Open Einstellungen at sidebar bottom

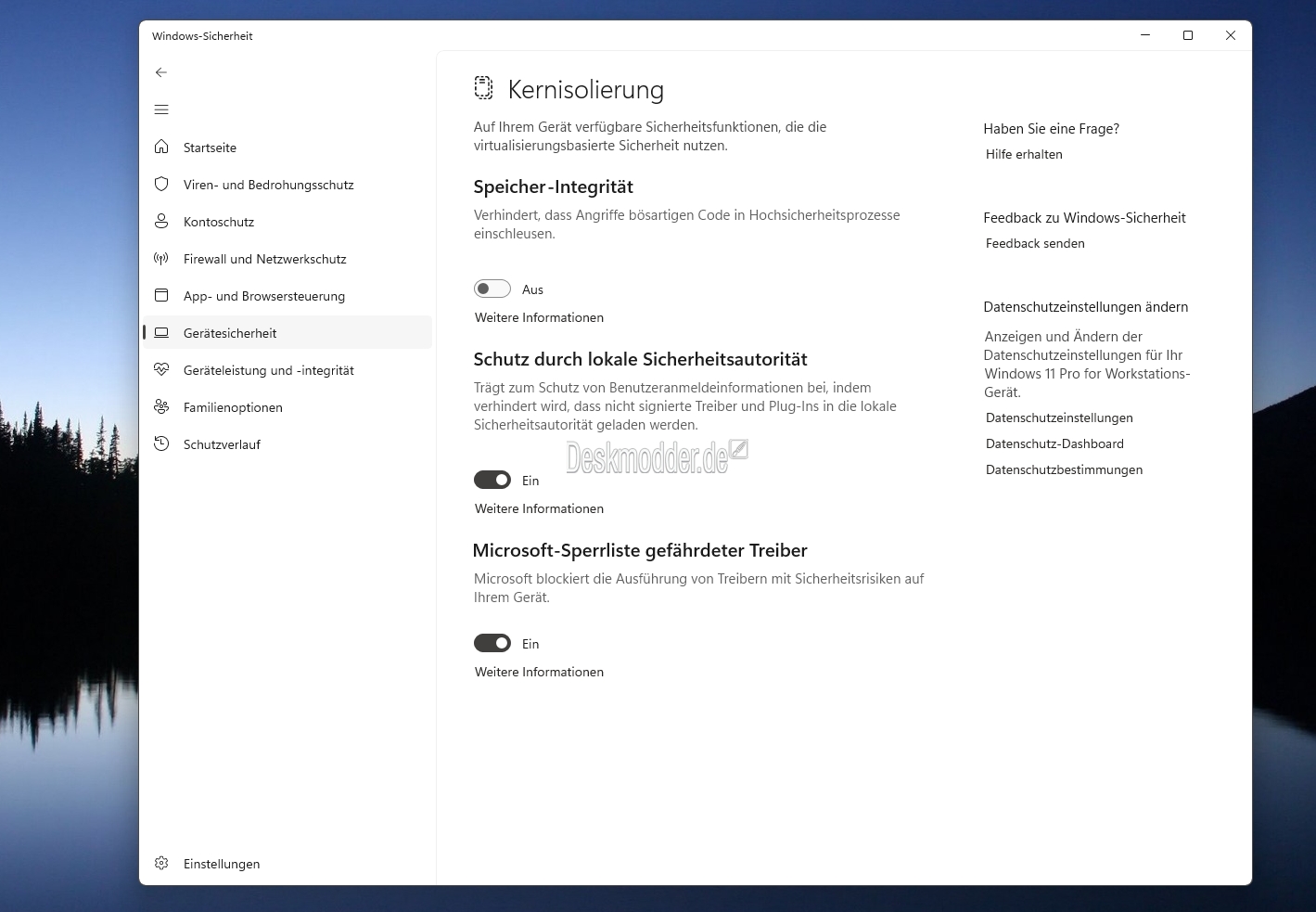pos(287,864)
